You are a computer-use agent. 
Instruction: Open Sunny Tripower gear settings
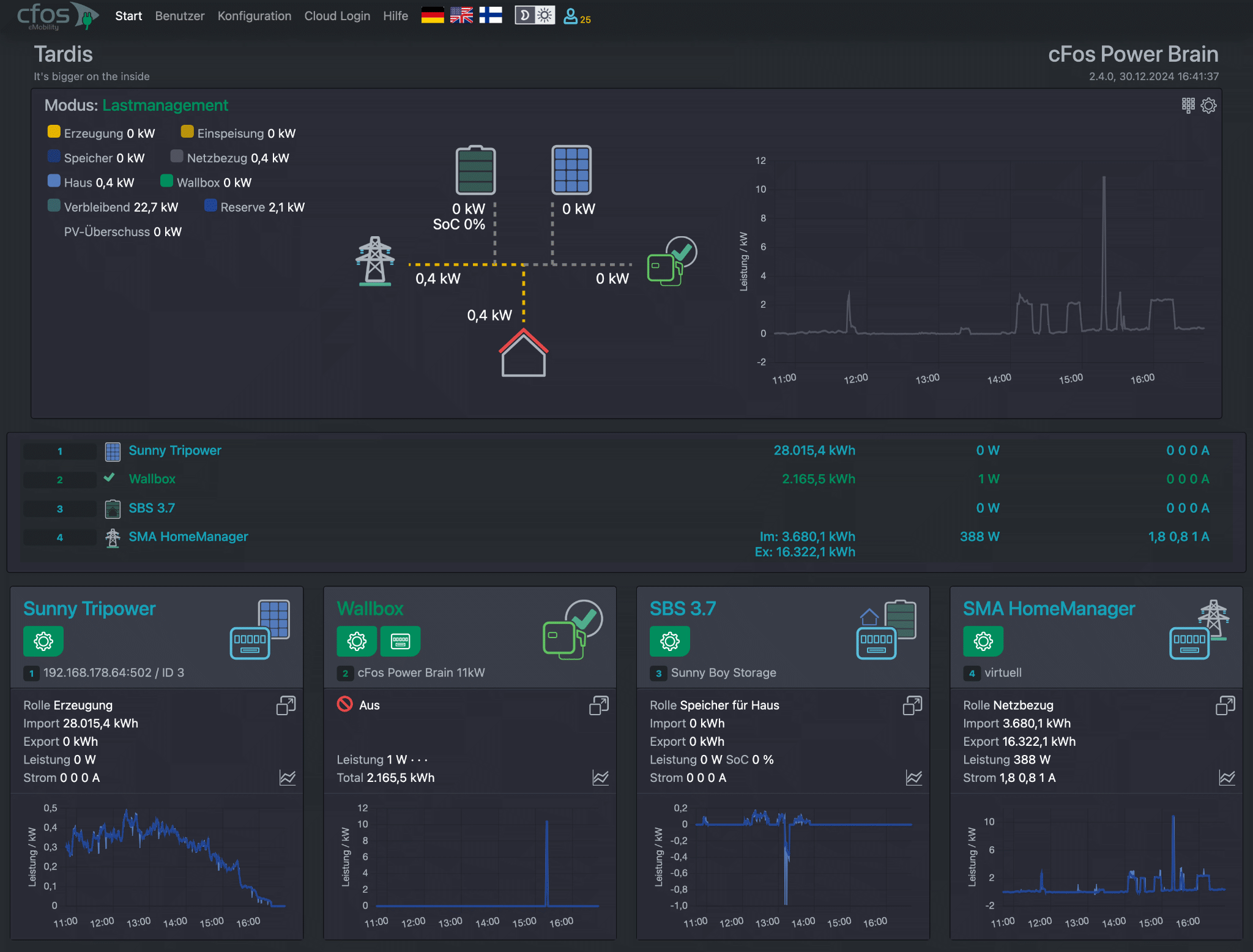tap(43, 641)
